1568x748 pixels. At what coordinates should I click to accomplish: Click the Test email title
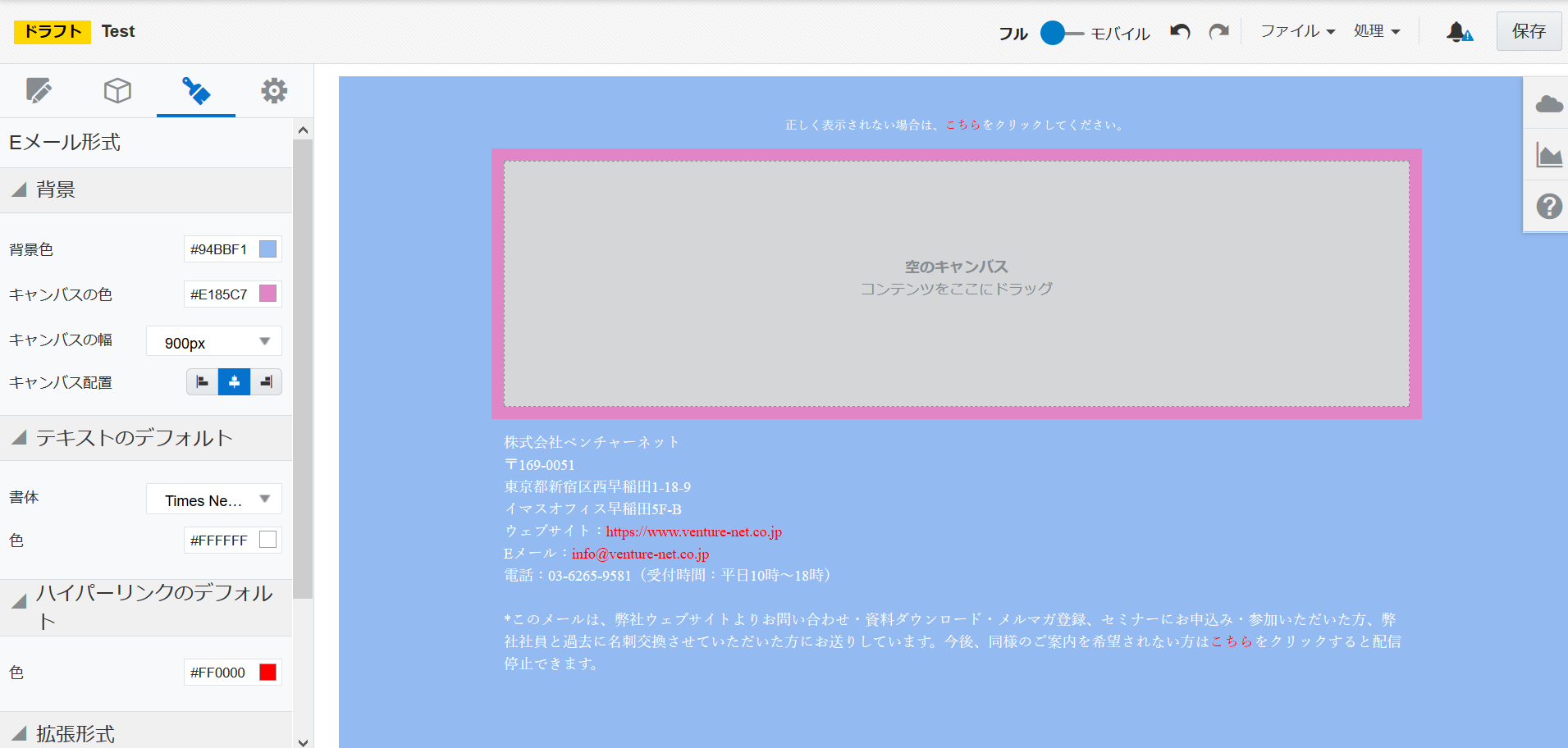coord(118,31)
